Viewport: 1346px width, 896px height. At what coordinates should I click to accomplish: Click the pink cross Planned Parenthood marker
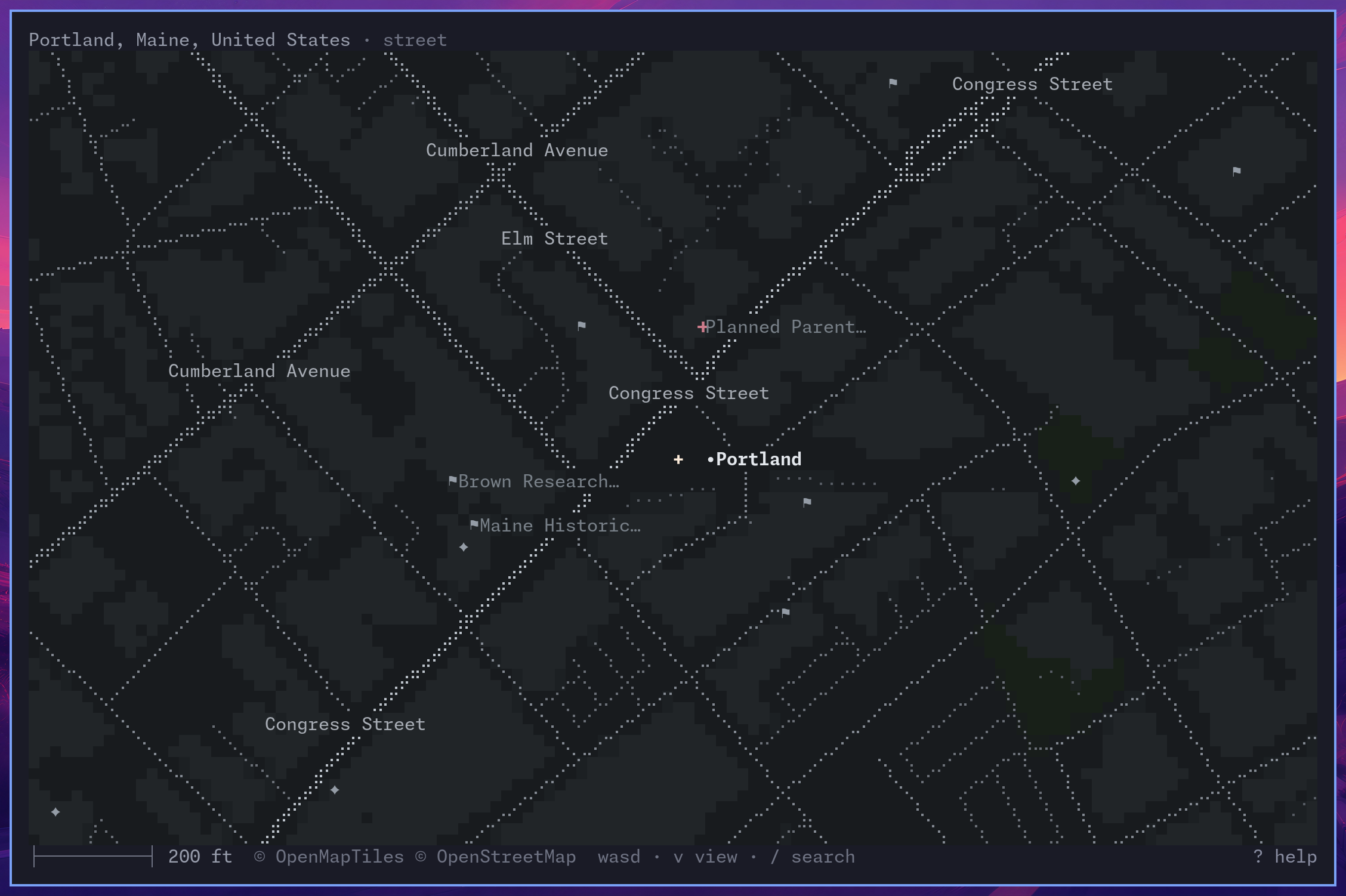(x=703, y=327)
